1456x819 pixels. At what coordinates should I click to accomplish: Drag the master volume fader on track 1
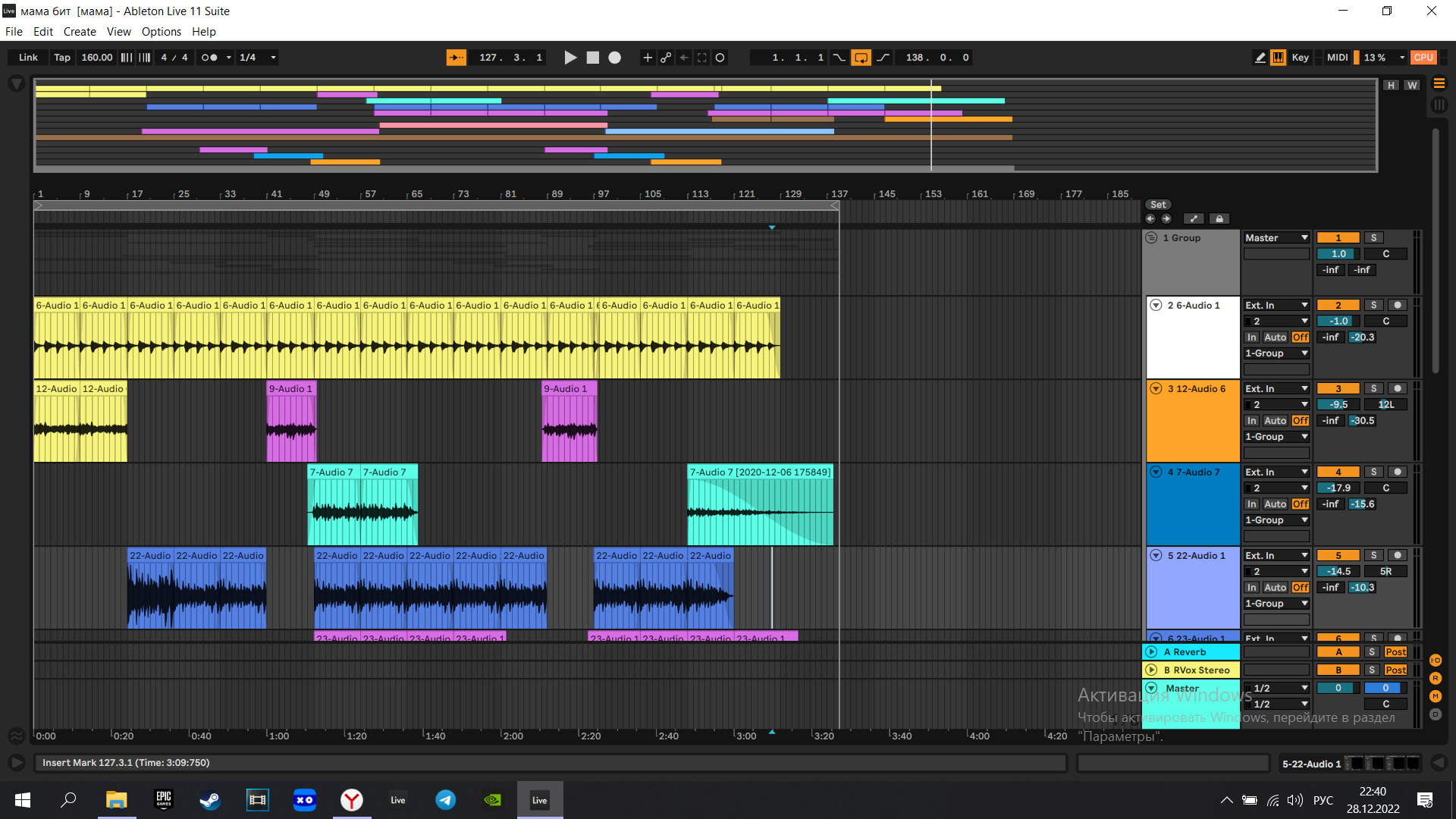pos(1338,253)
